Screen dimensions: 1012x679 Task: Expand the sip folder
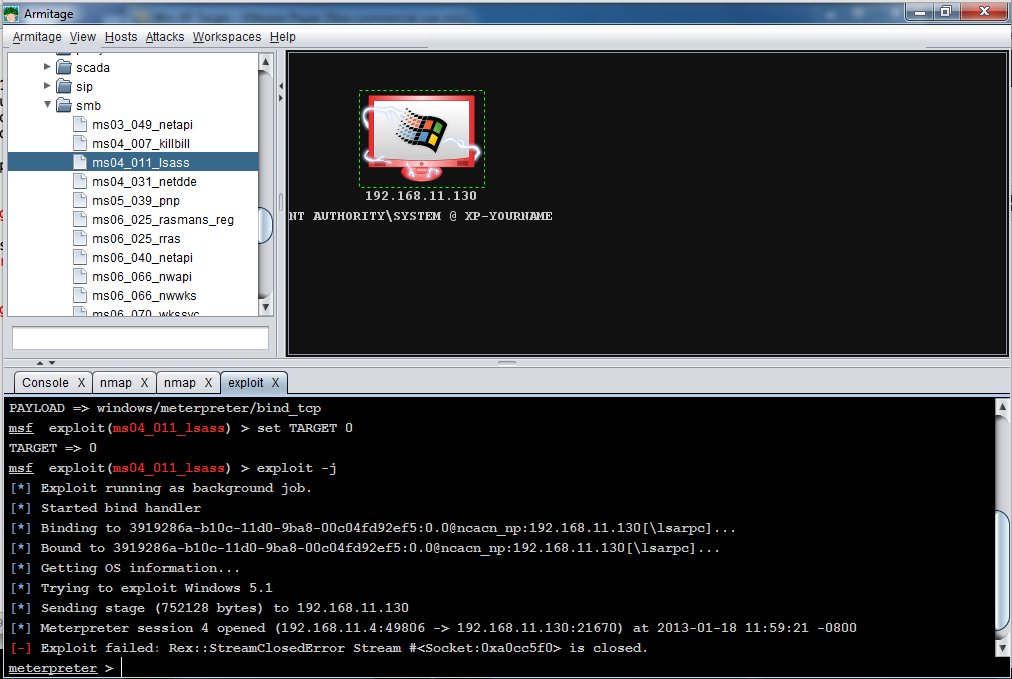(x=46, y=85)
